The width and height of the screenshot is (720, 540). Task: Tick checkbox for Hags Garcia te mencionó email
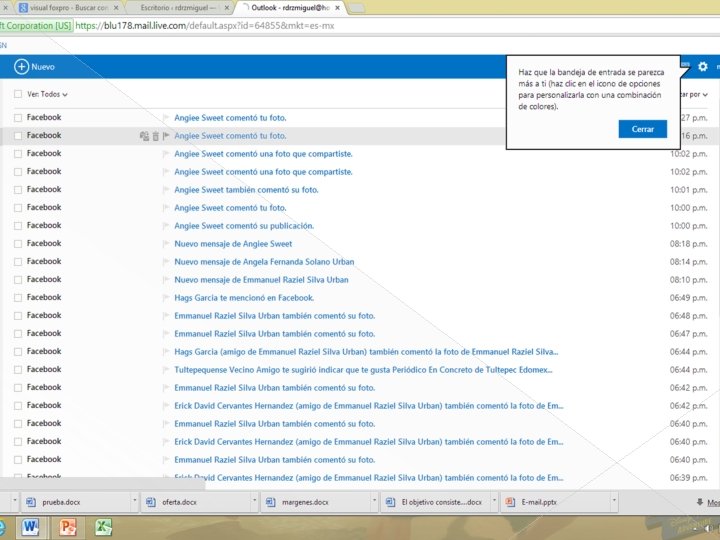[18, 298]
